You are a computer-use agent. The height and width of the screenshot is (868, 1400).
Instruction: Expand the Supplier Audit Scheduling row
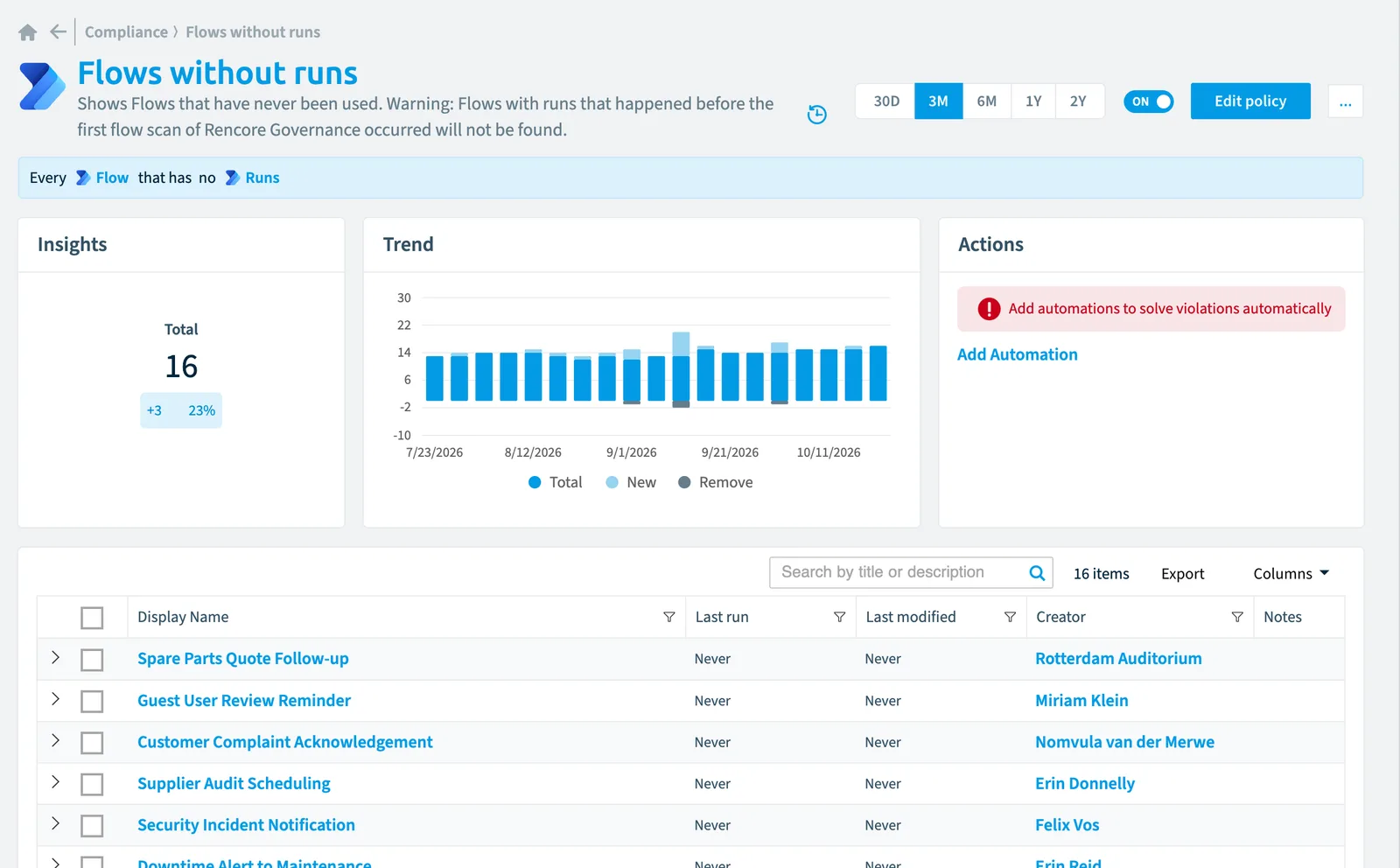click(55, 781)
